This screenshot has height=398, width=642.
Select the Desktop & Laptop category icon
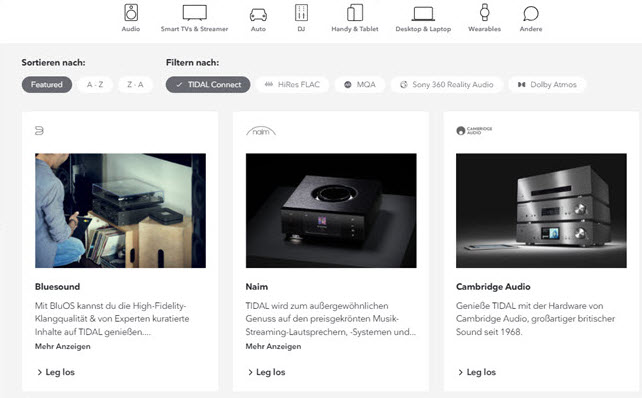coord(423,14)
